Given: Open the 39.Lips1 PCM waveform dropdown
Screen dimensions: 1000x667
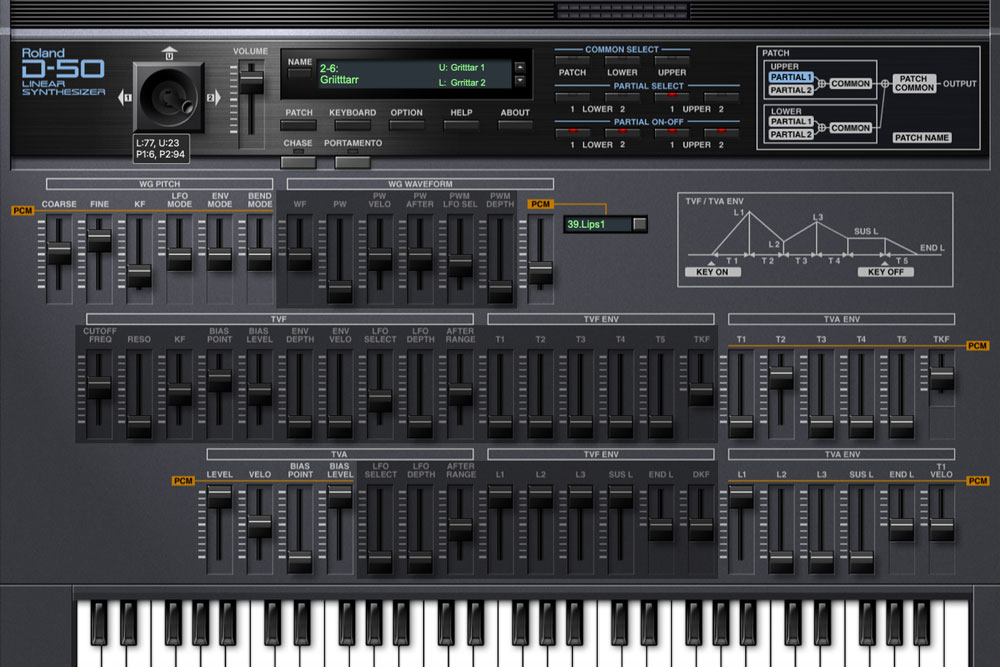Looking at the screenshot, I should [x=640, y=224].
